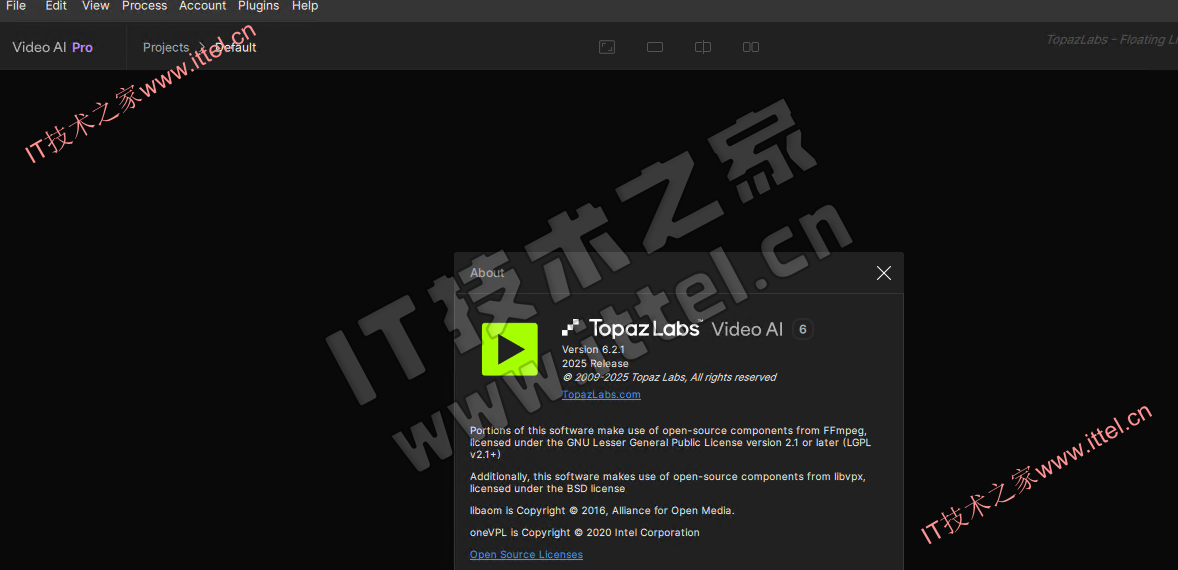Click the green Video AI play logo
Viewport: 1178px width, 570px height.
pyautogui.click(x=509, y=349)
